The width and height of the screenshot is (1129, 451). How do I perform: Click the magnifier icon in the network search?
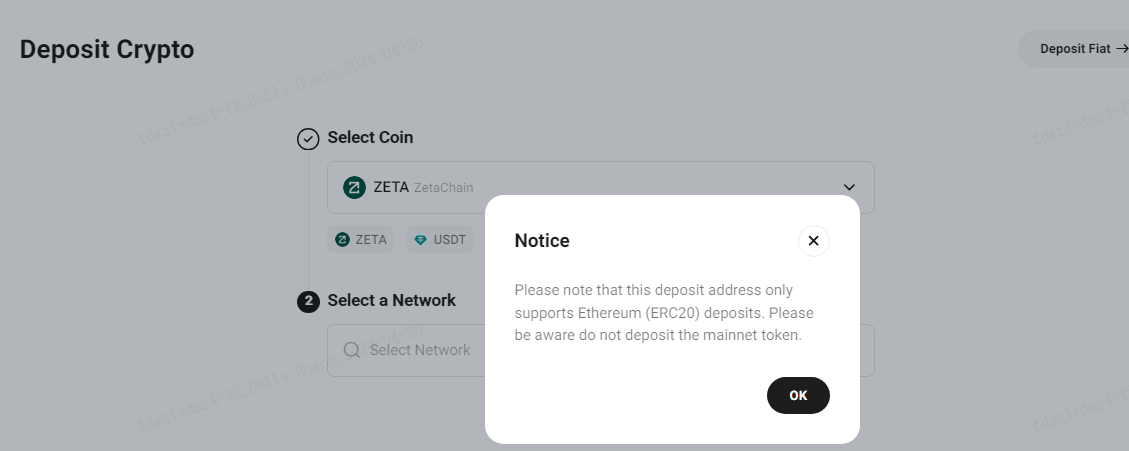pyautogui.click(x=351, y=350)
